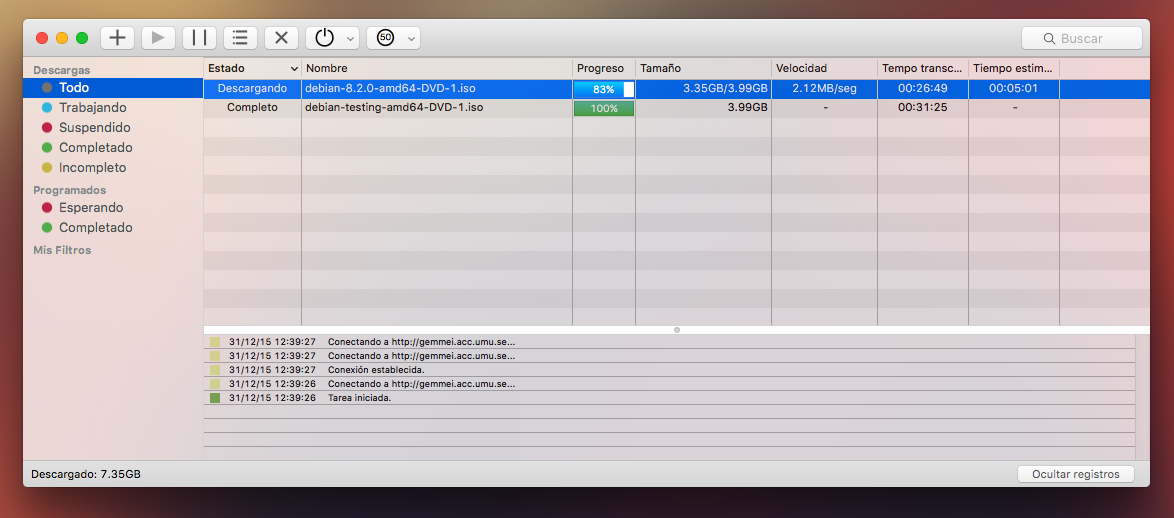Pause the download with the pause icon
1174x518 pixels.
pos(199,38)
